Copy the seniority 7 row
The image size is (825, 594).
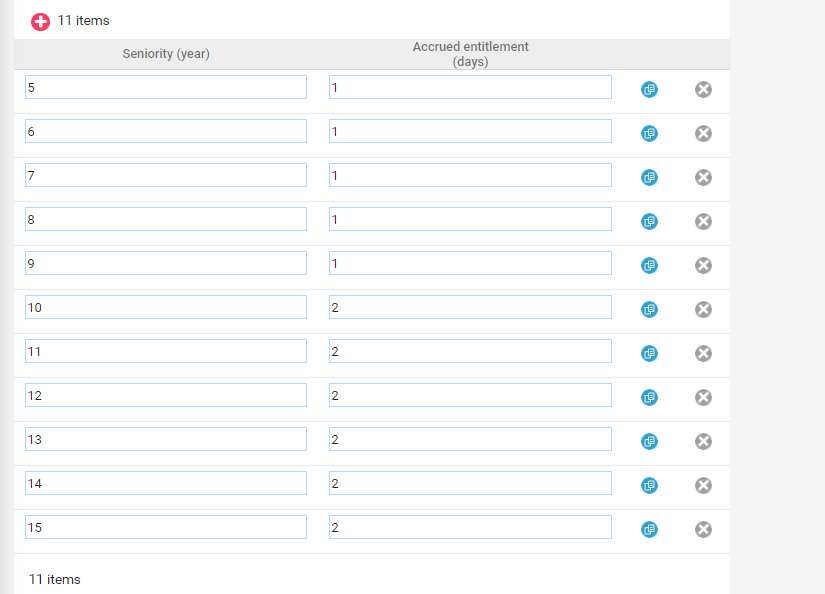[x=649, y=177]
